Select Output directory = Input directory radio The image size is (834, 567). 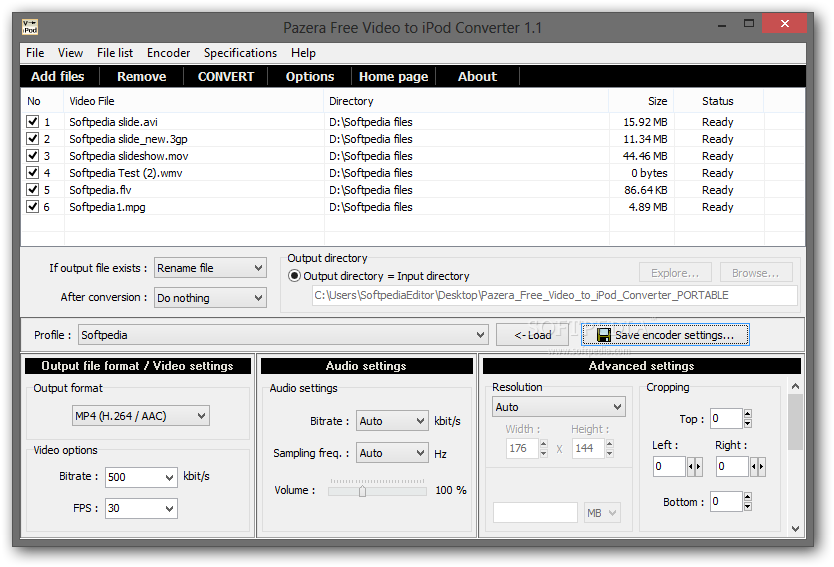(294, 276)
